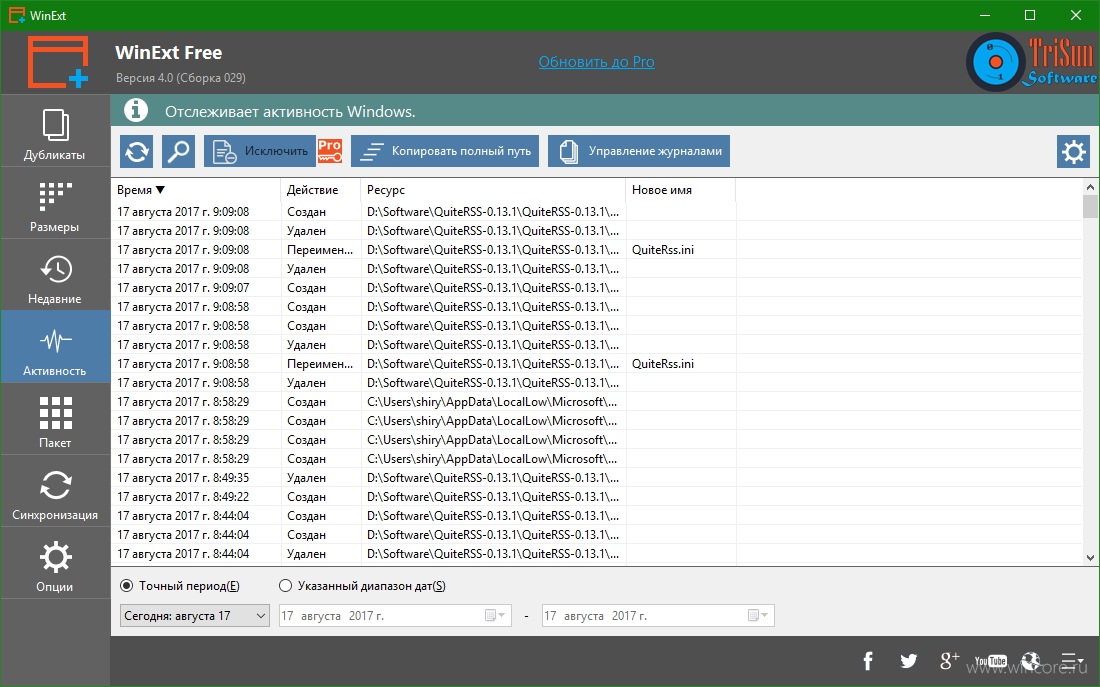The height and width of the screenshot is (687, 1100).
Task: Select the 8:49:35 Удален row
Action: pos(598,478)
